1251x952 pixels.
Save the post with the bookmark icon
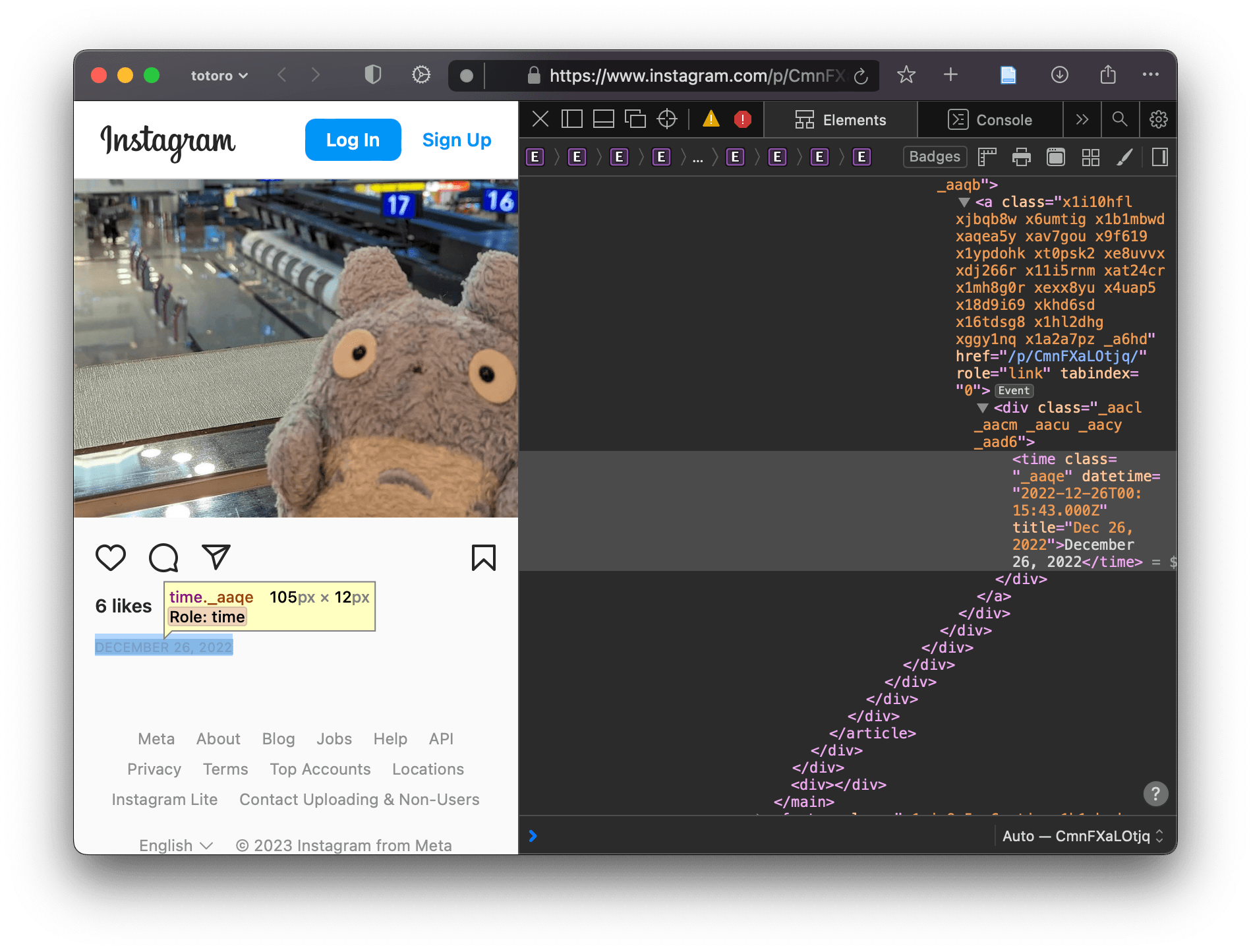(x=484, y=558)
